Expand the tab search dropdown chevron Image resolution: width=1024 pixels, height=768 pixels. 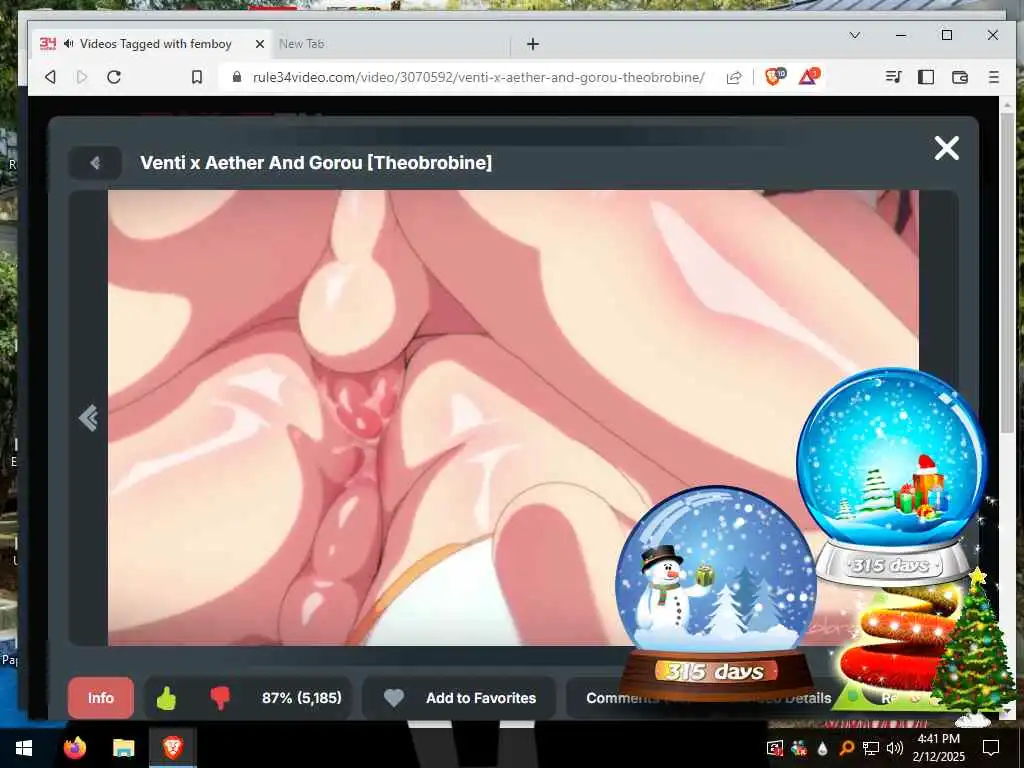(854, 35)
